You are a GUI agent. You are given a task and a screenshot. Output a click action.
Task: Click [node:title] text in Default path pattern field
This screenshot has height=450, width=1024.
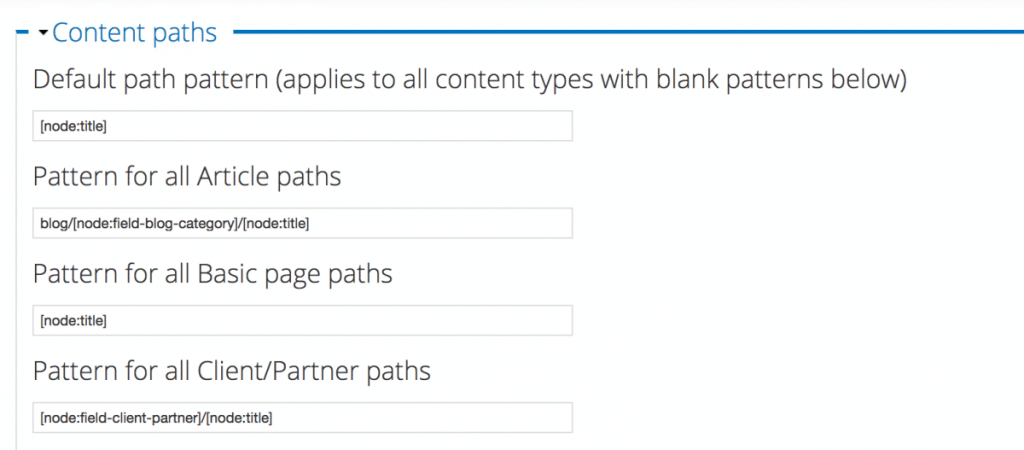73,126
